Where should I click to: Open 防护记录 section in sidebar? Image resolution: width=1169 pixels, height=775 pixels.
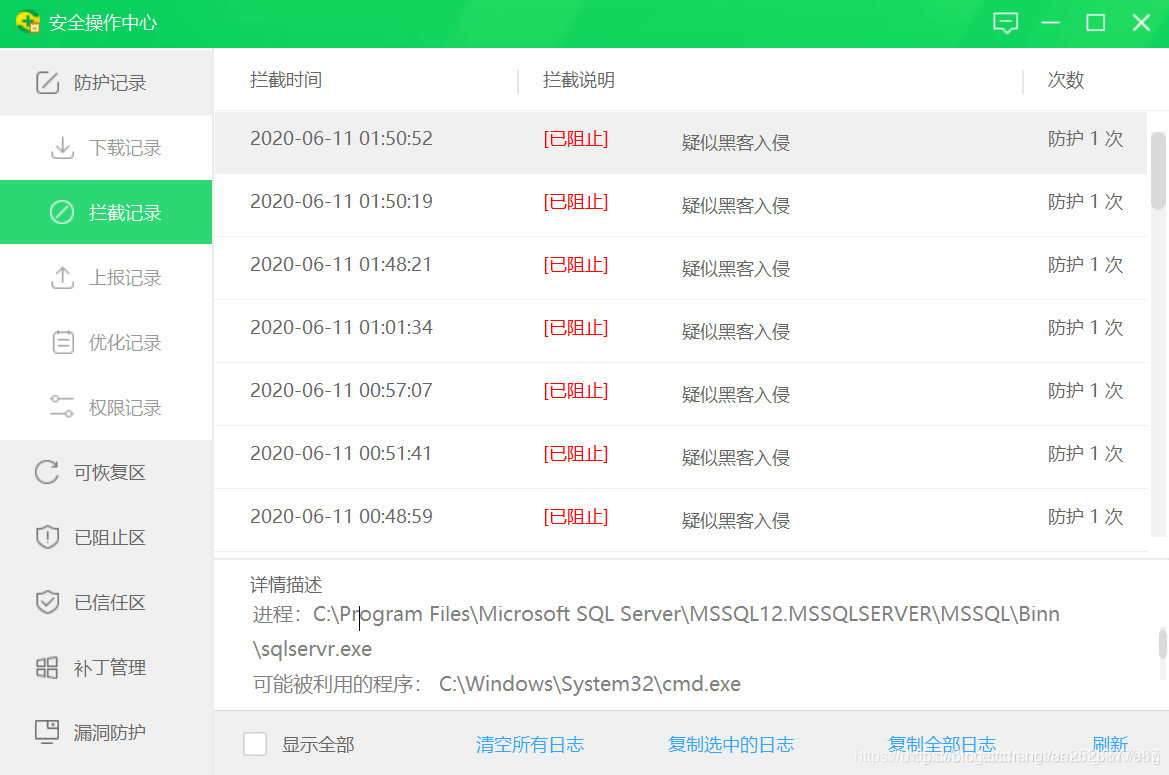(x=106, y=83)
